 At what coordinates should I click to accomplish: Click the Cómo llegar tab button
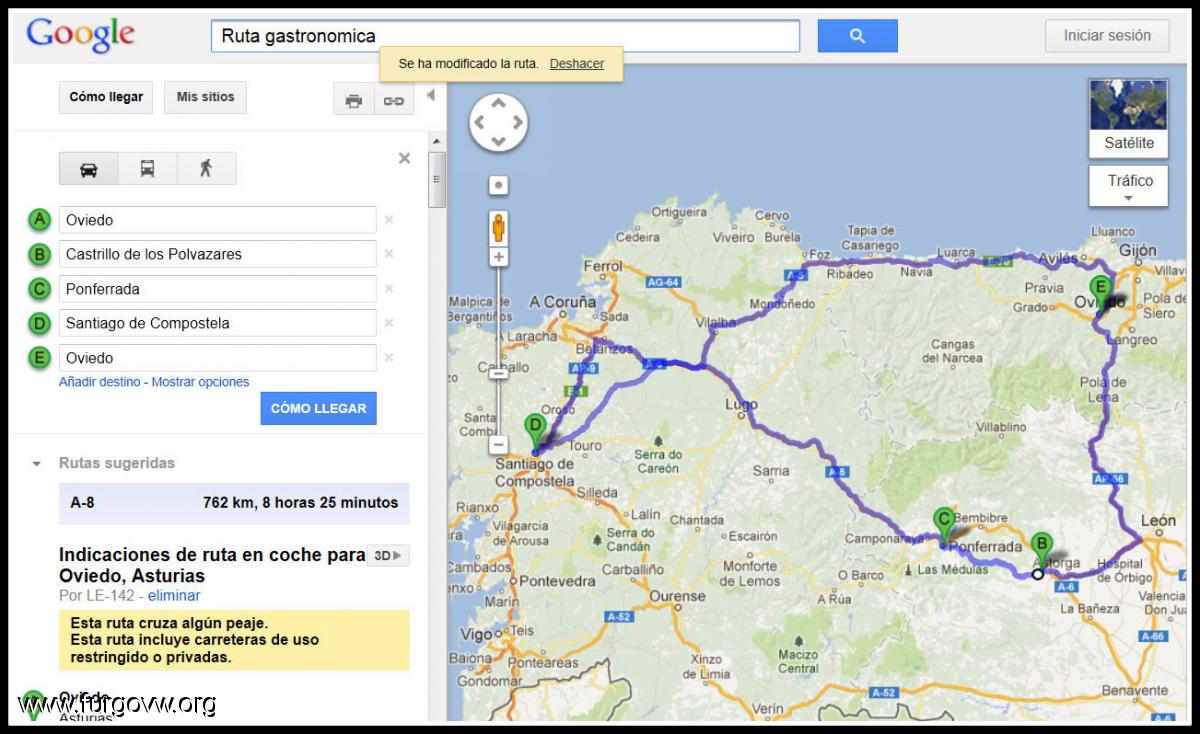[106, 97]
